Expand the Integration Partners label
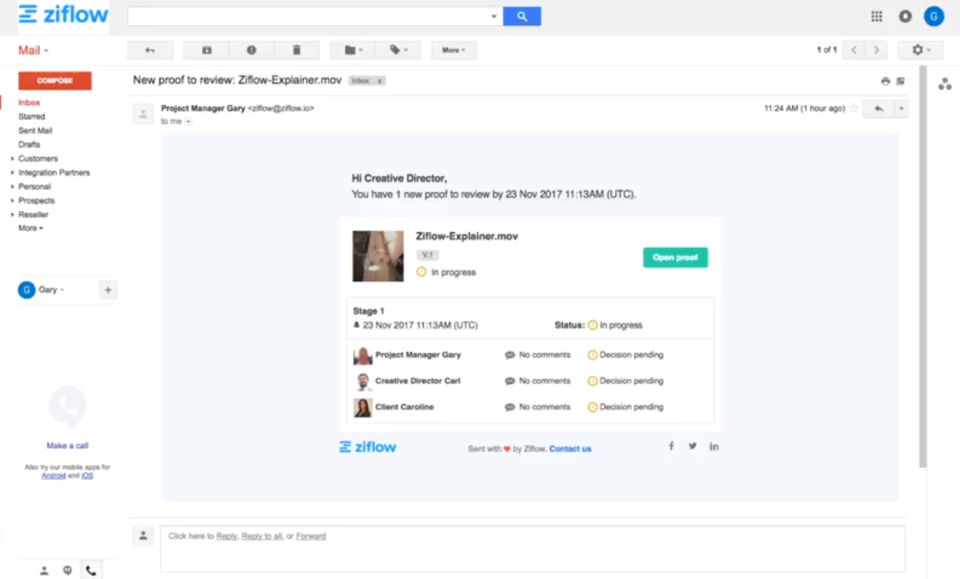This screenshot has height=579, width=960. point(12,173)
